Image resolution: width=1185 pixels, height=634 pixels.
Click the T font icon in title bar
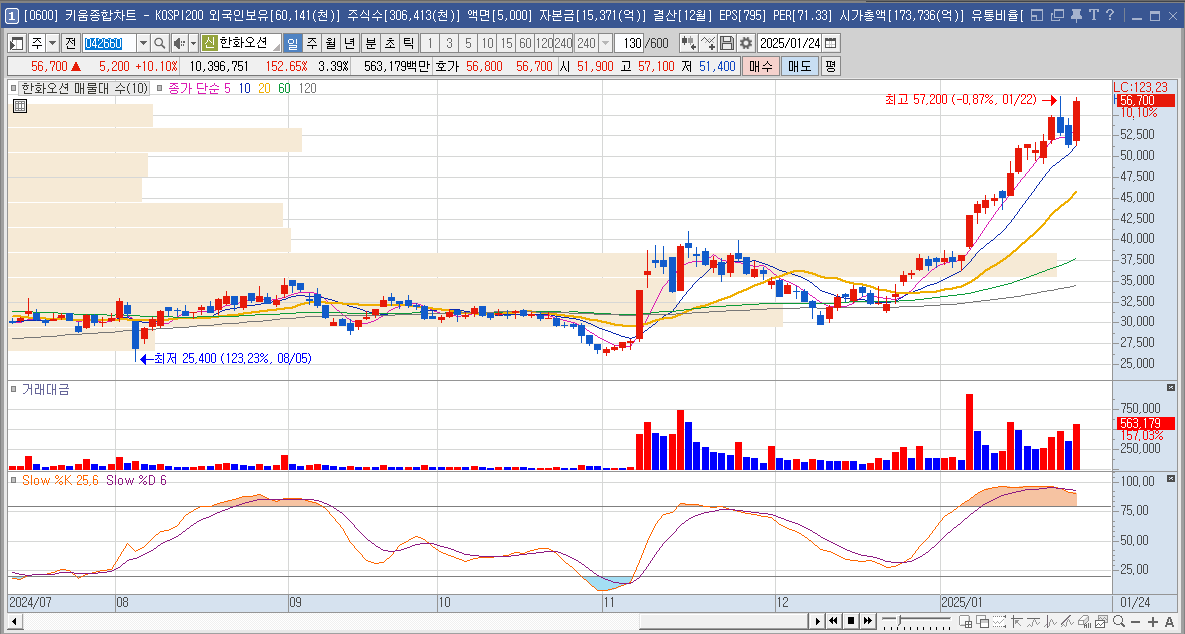[x=1093, y=14]
